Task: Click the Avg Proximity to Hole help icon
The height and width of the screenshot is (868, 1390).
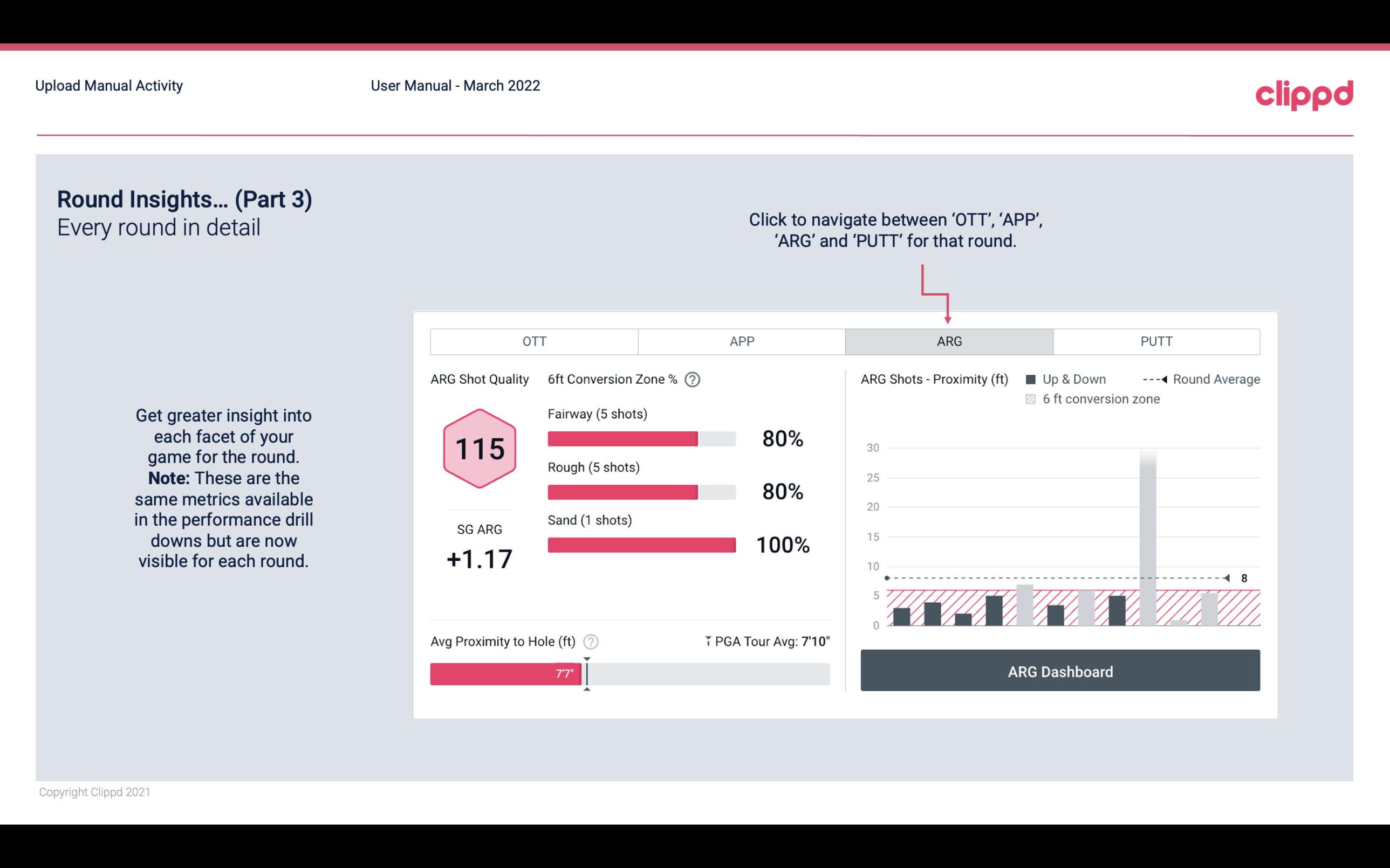Action: tap(590, 641)
